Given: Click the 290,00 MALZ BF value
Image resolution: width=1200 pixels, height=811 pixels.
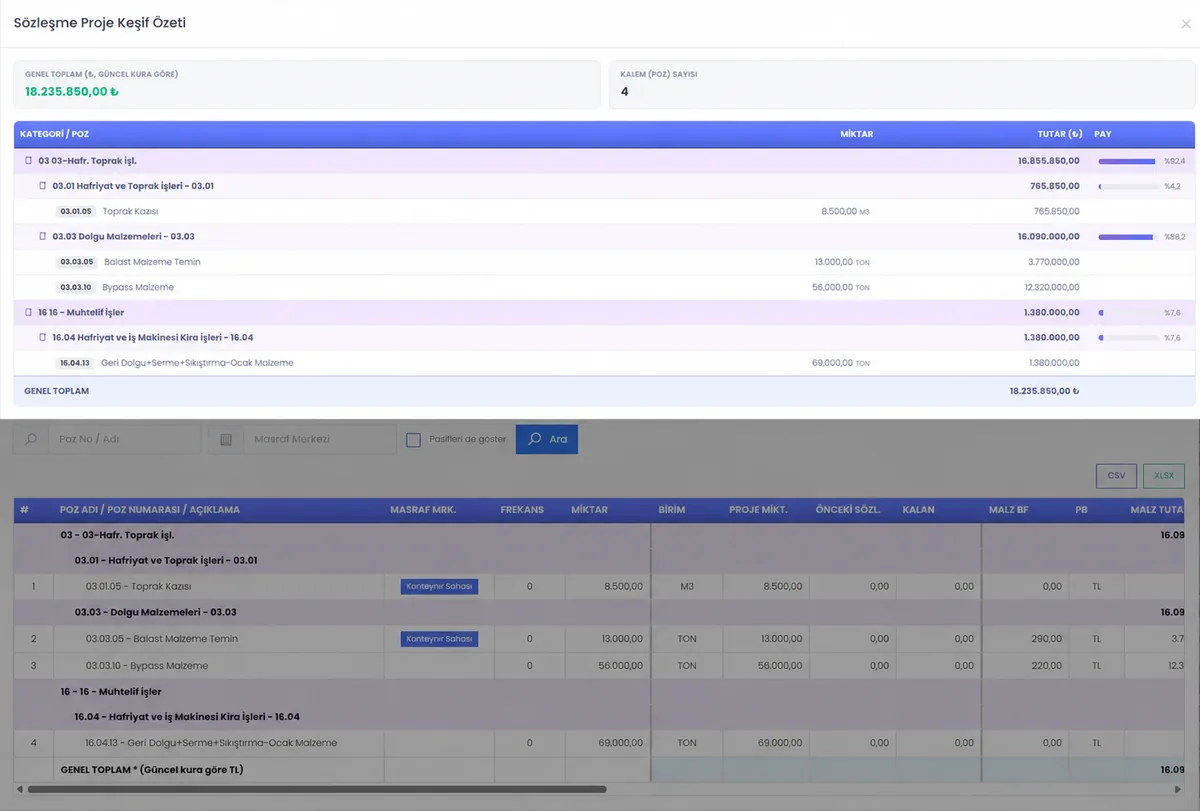Looking at the screenshot, I should coord(1047,639).
